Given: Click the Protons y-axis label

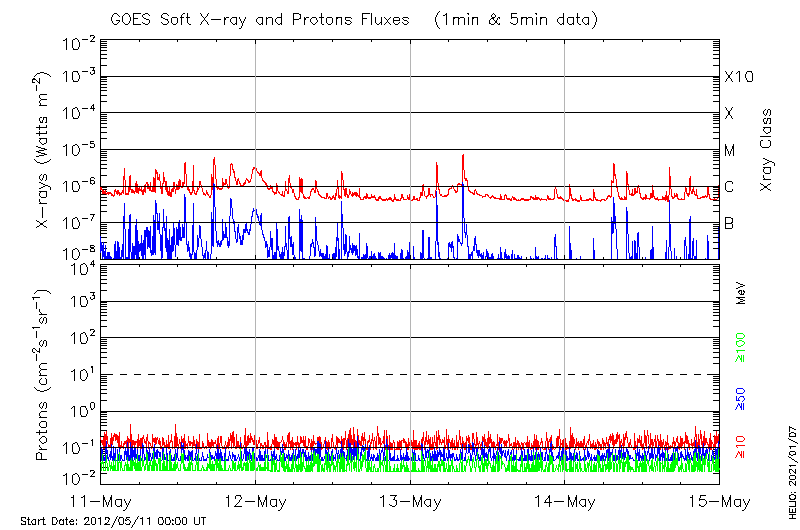Looking at the screenshot, I should (x=43, y=375).
